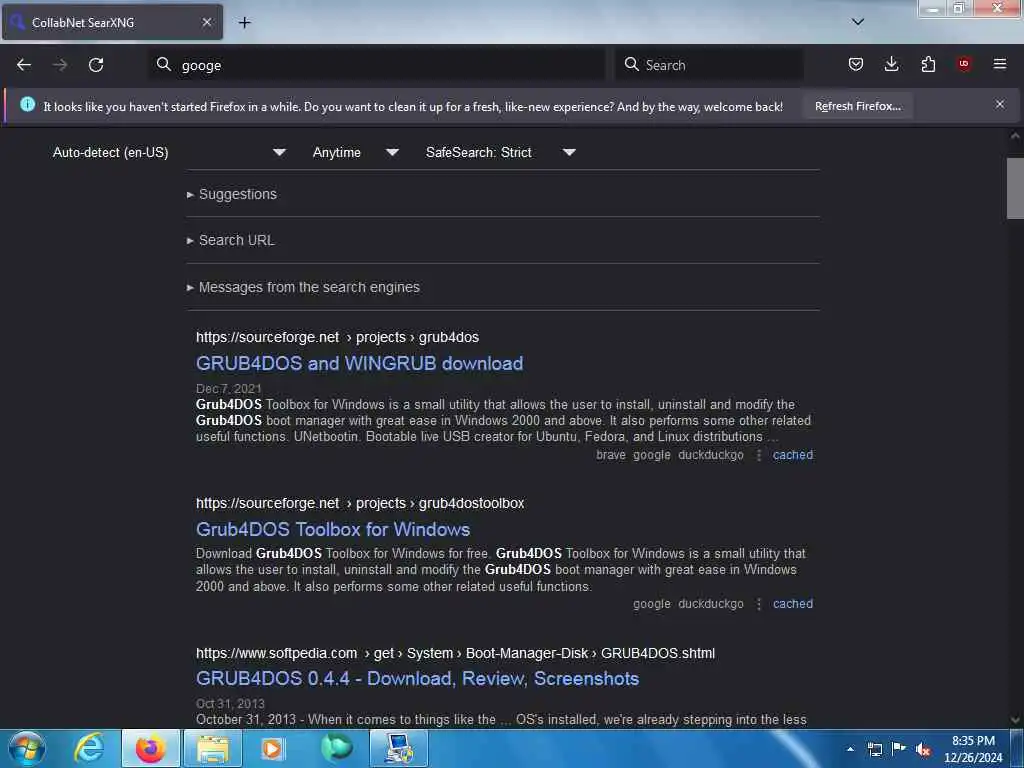Image resolution: width=1024 pixels, height=768 pixels.
Task: Show the list of all tabs
Action: [x=858, y=22]
